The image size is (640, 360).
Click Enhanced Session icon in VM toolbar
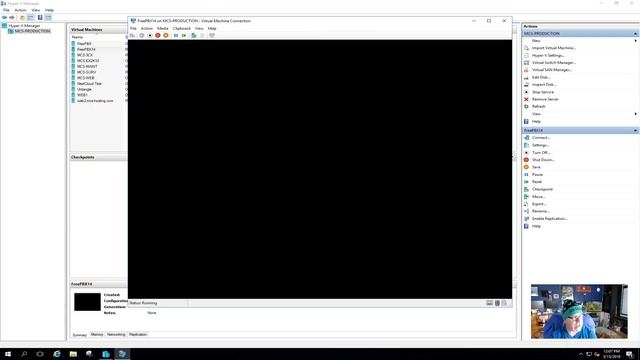pos(212,36)
